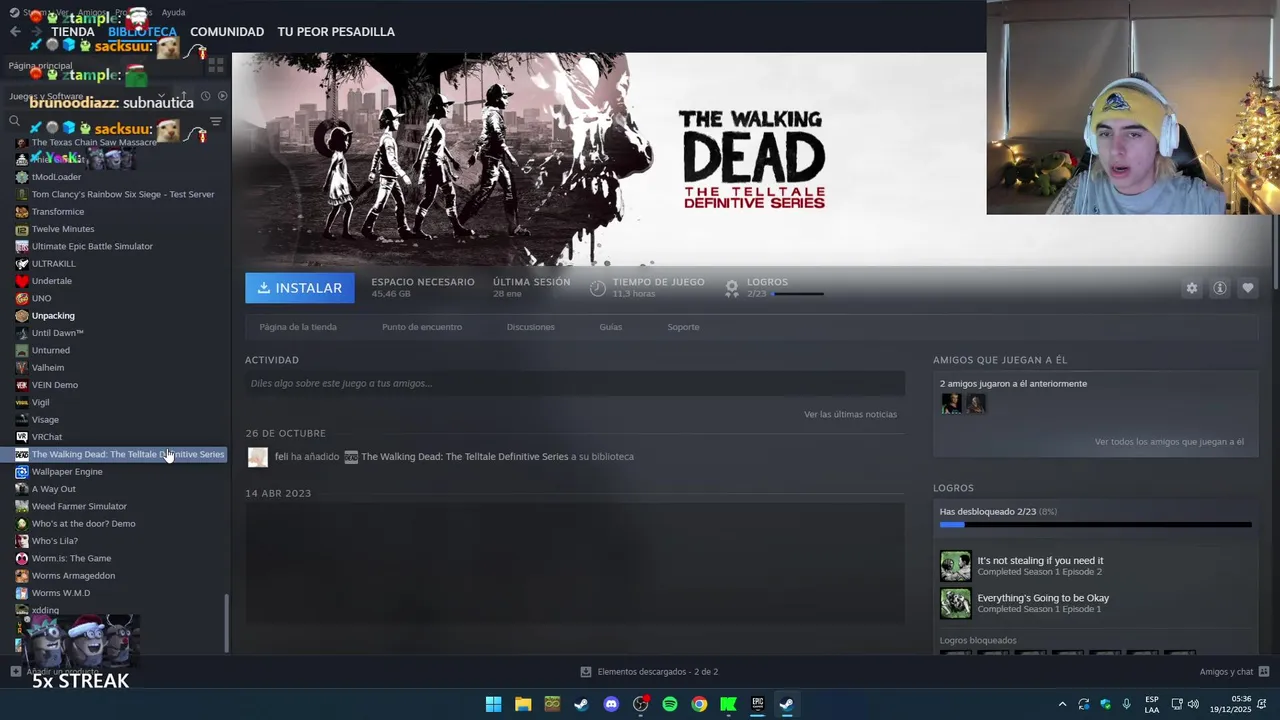Viewport: 1280px width, 720px height.
Task: Open Elementos descargados 2 de 2
Action: pos(657,672)
